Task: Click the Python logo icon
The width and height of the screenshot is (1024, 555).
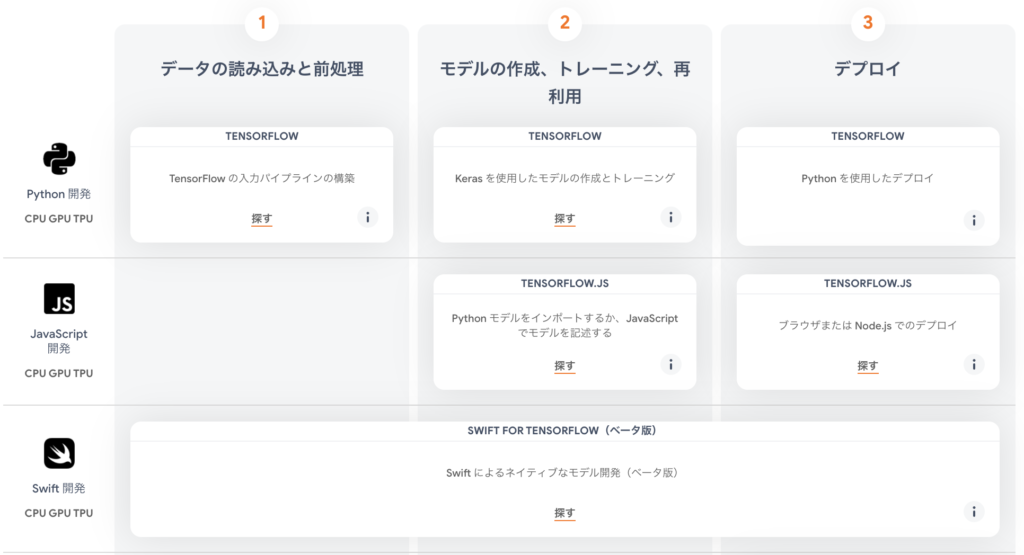Action: point(59,158)
